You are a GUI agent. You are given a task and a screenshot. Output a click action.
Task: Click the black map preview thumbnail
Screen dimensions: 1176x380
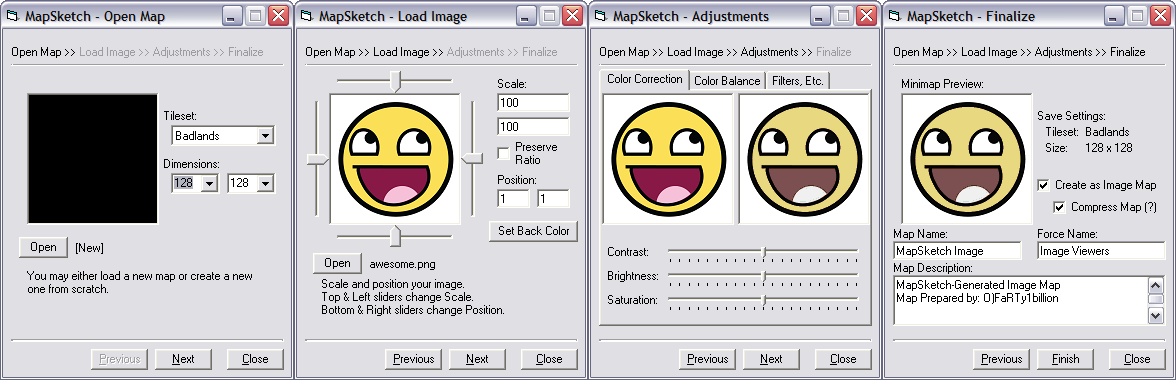coord(92,159)
